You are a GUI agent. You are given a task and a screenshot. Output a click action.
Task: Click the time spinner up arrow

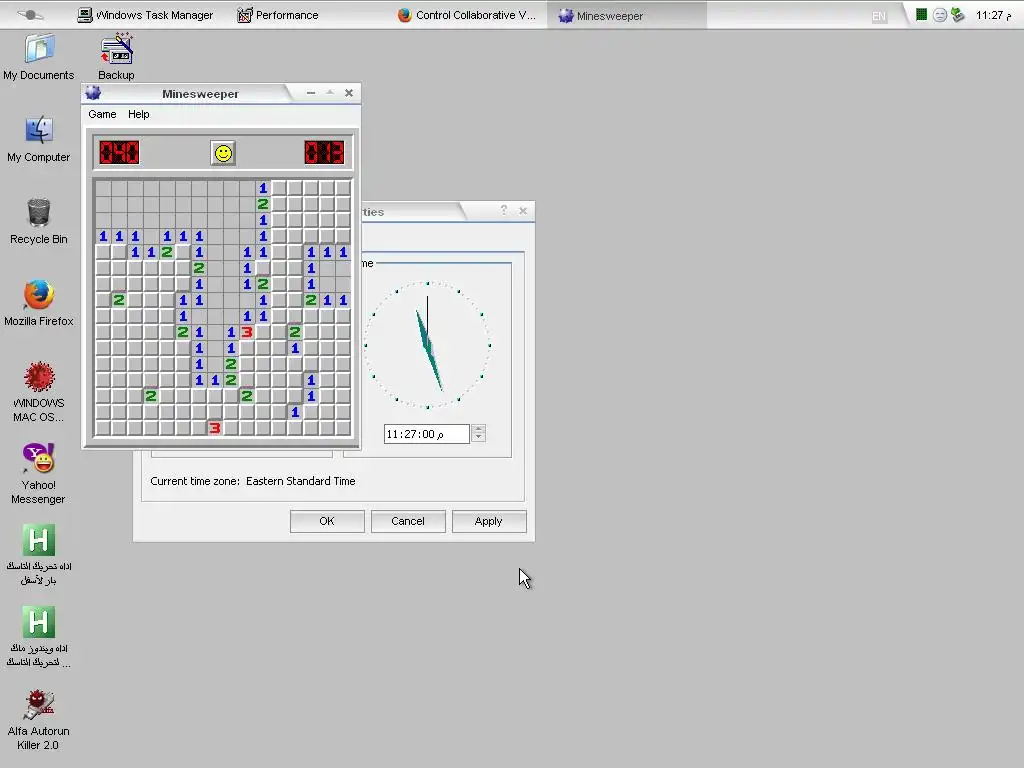pos(479,429)
